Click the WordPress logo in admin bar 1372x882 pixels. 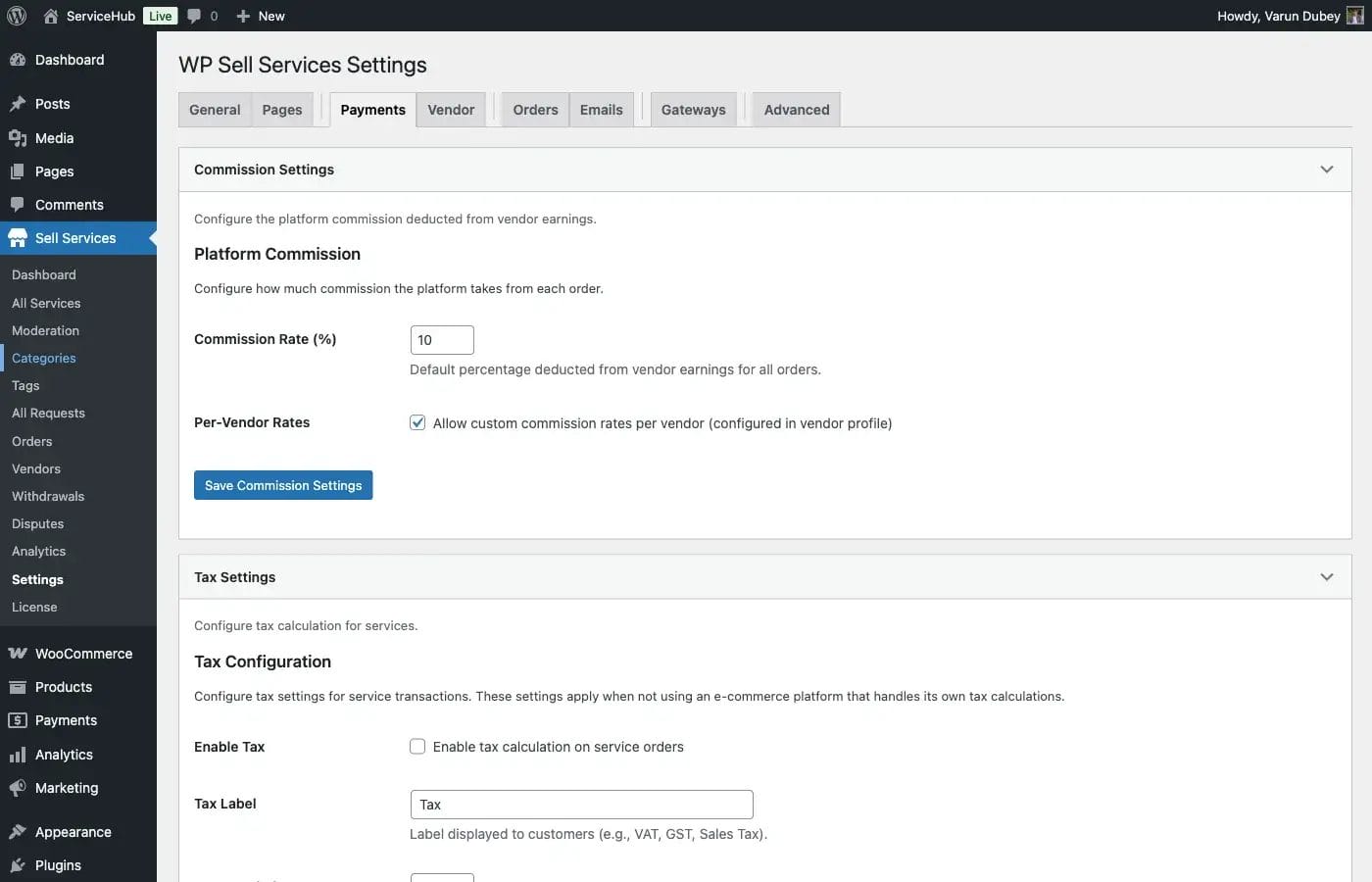[x=16, y=15]
